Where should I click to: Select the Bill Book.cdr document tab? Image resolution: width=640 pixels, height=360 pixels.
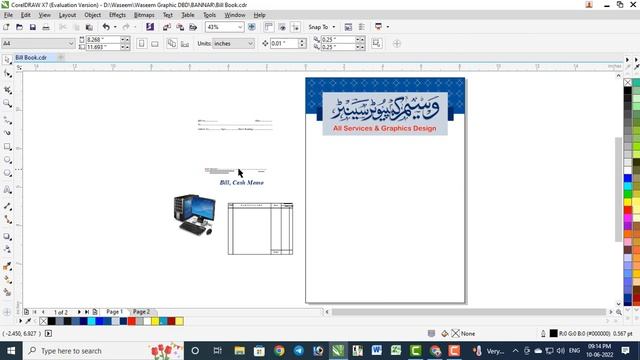click(31, 58)
